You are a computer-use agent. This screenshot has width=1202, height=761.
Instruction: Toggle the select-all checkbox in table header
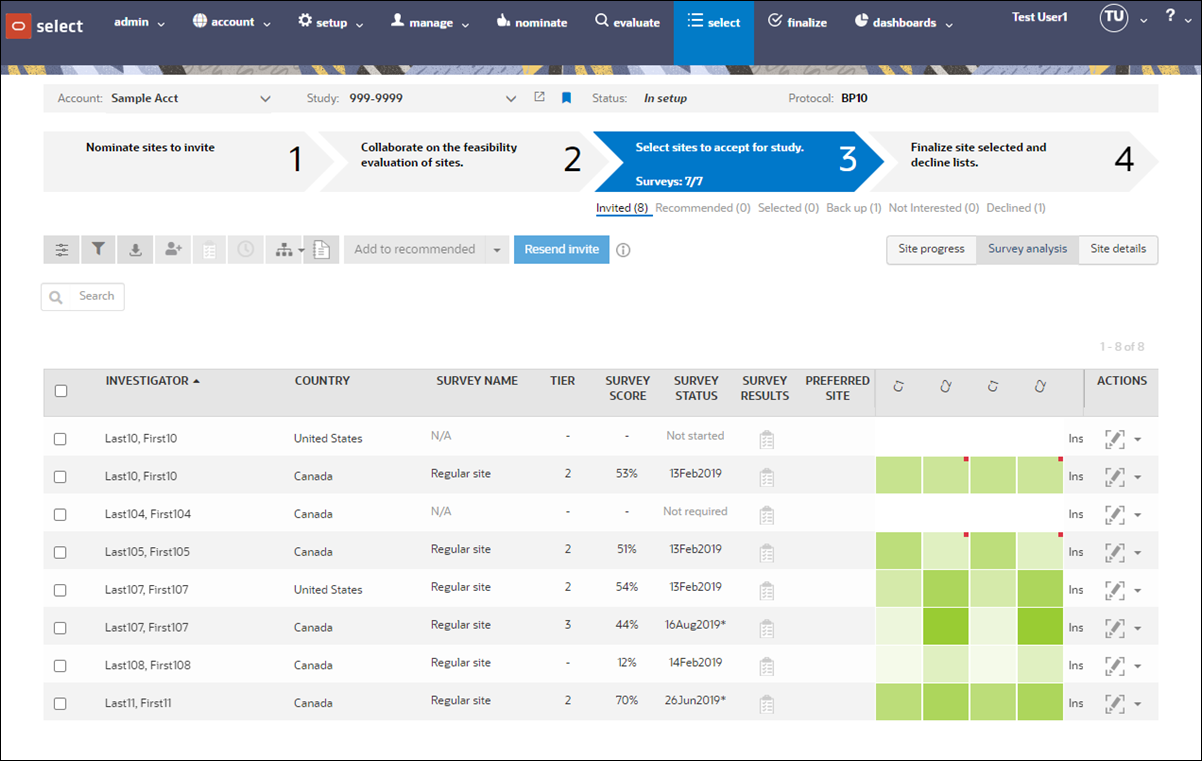click(x=60, y=391)
